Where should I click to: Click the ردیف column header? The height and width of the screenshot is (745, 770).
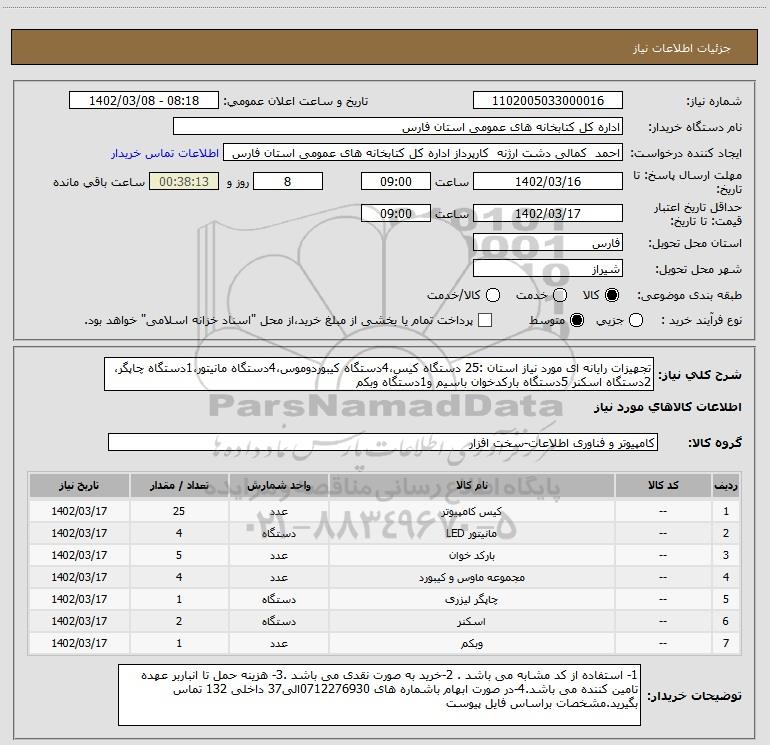pyautogui.click(x=726, y=486)
